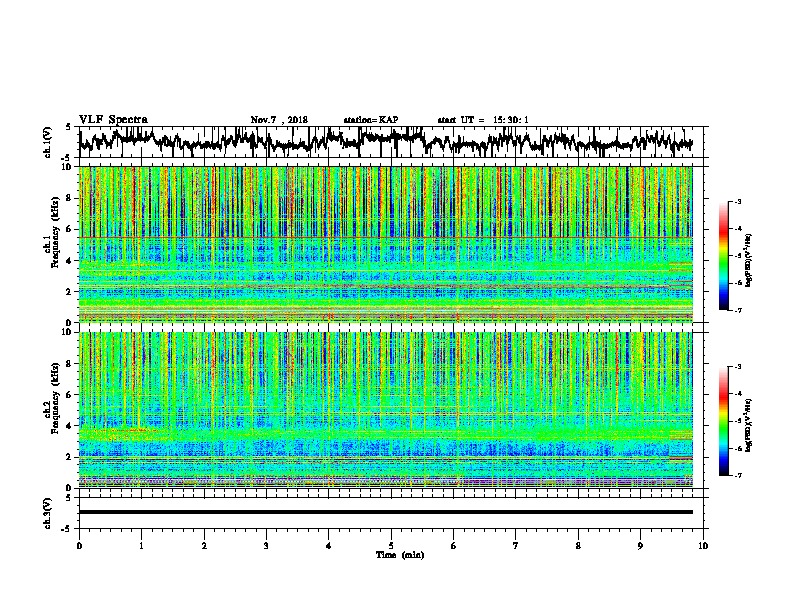Click the ch.1 spectrogram panel
This screenshot has height=612, width=792.
tap(385, 244)
